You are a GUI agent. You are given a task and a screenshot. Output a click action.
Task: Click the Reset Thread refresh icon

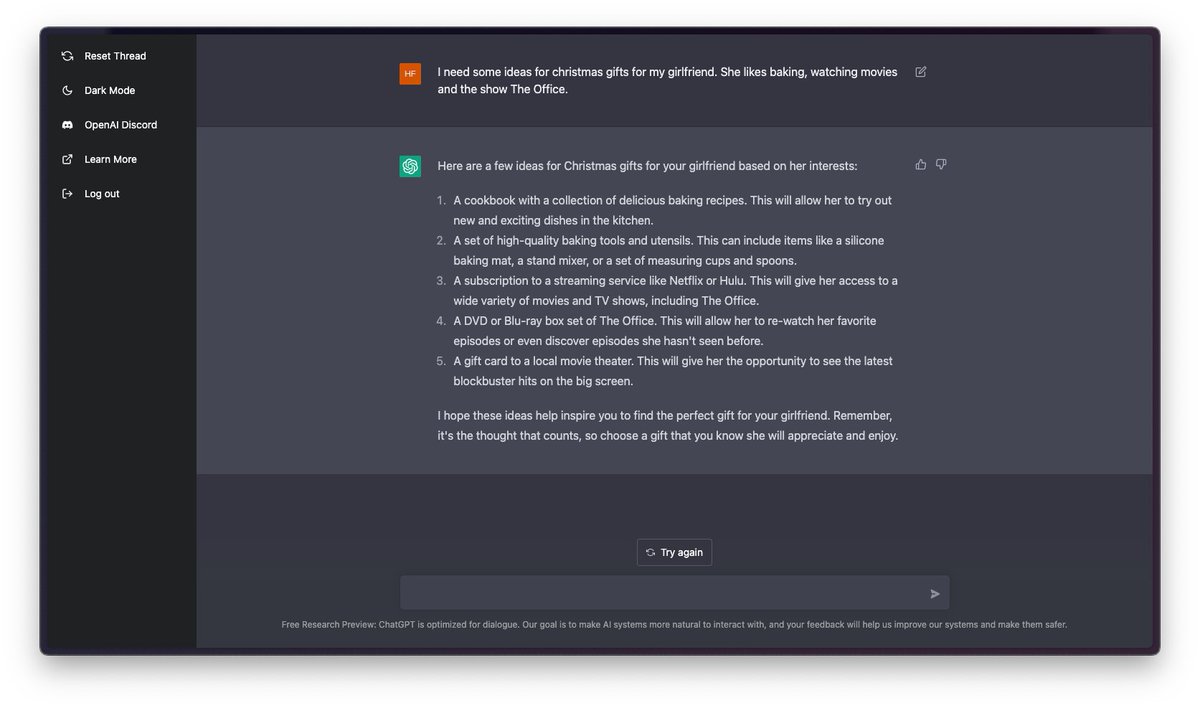coord(67,56)
